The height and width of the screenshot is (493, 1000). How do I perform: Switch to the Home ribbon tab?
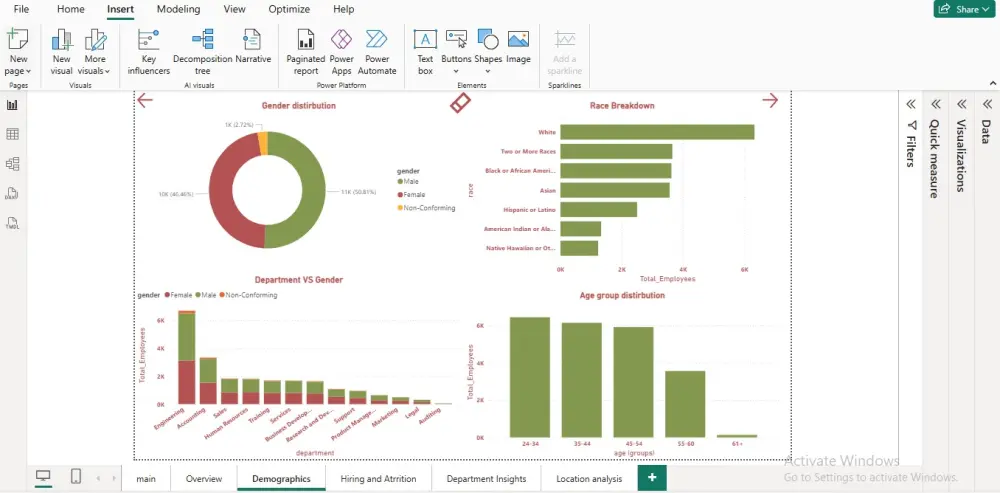71,9
